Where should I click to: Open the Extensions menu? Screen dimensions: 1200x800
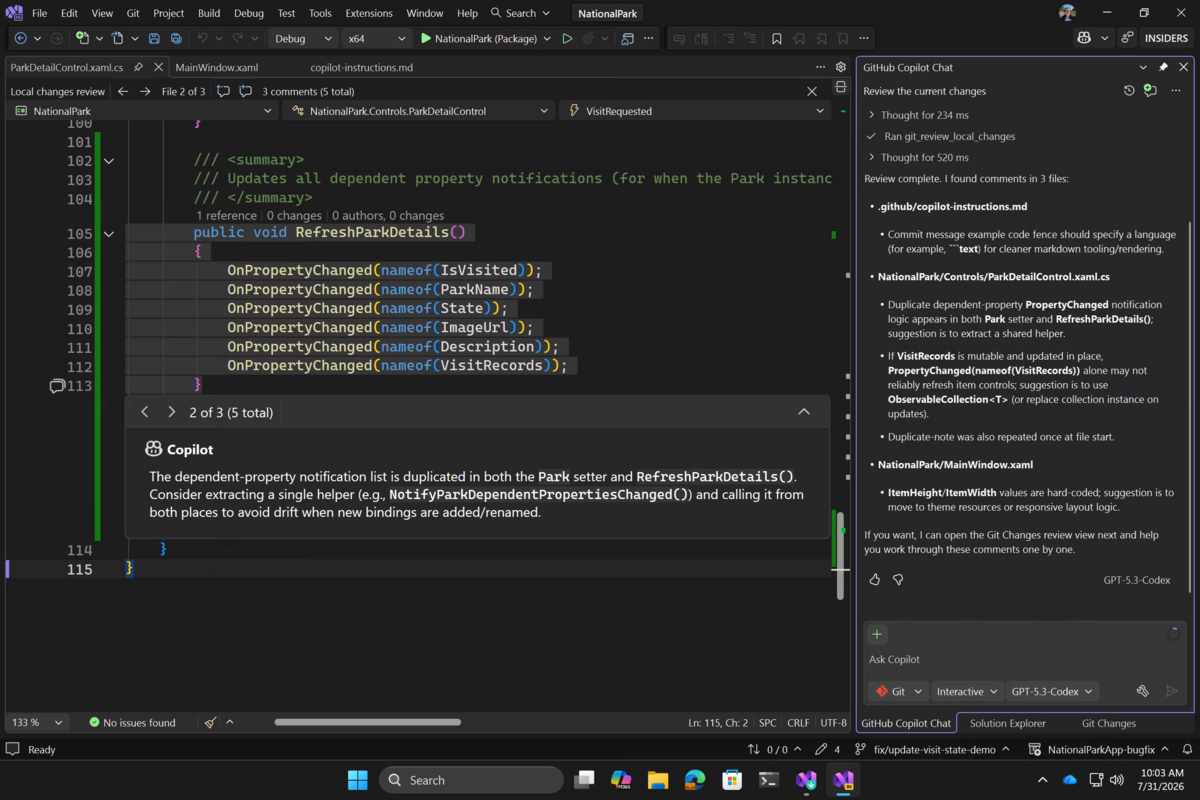(x=369, y=13)
